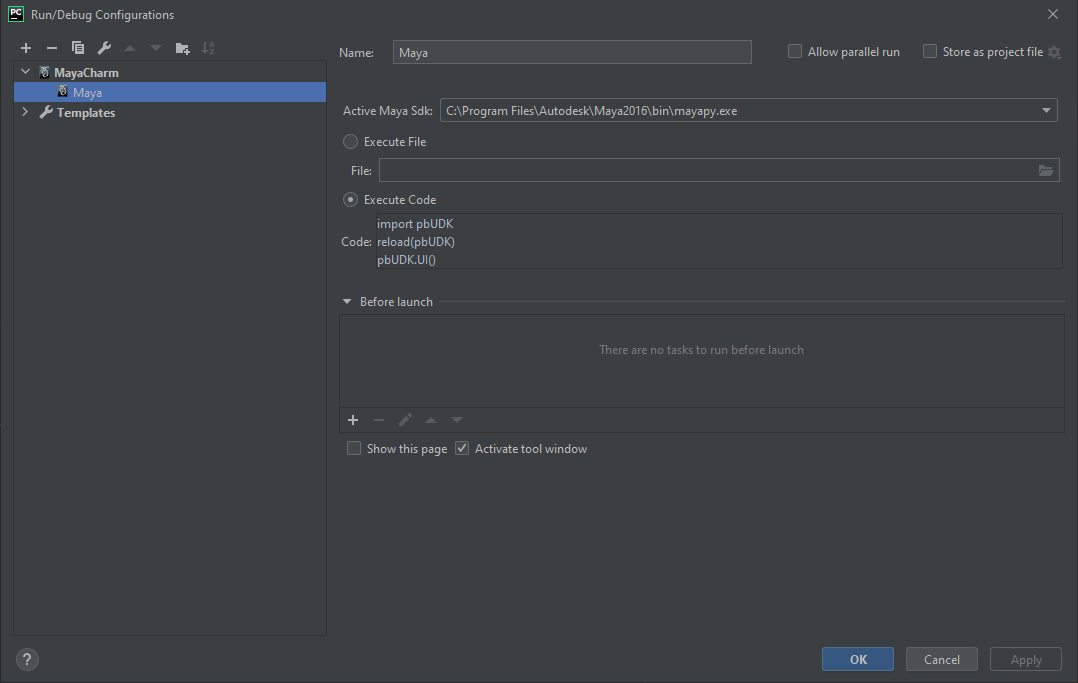Click the 'pbUDK.UI()' code line
This screenshot has width=1078, height=683.
click(x=406, y=260)
